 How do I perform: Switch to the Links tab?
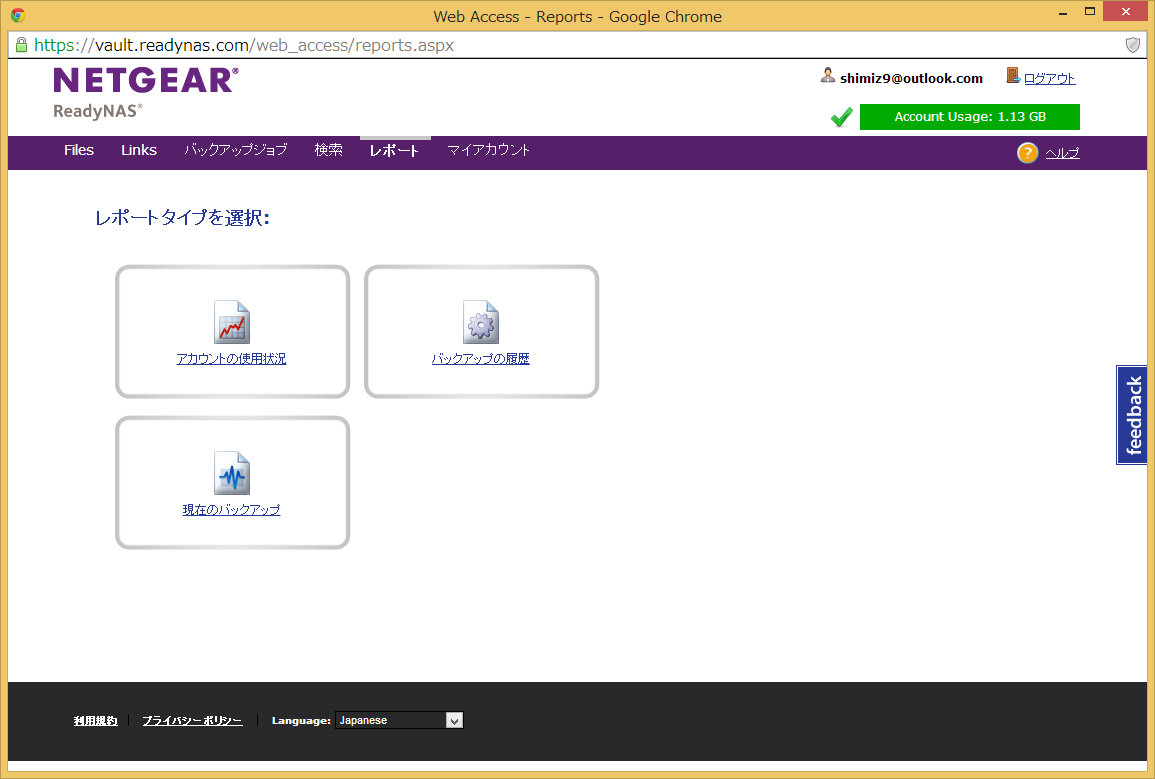139,150
